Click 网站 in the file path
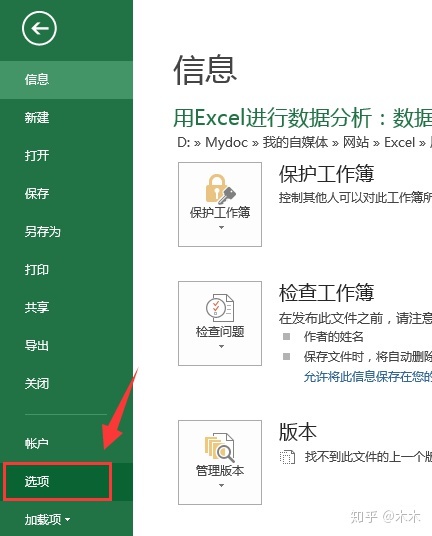 (x=356, y=143)
